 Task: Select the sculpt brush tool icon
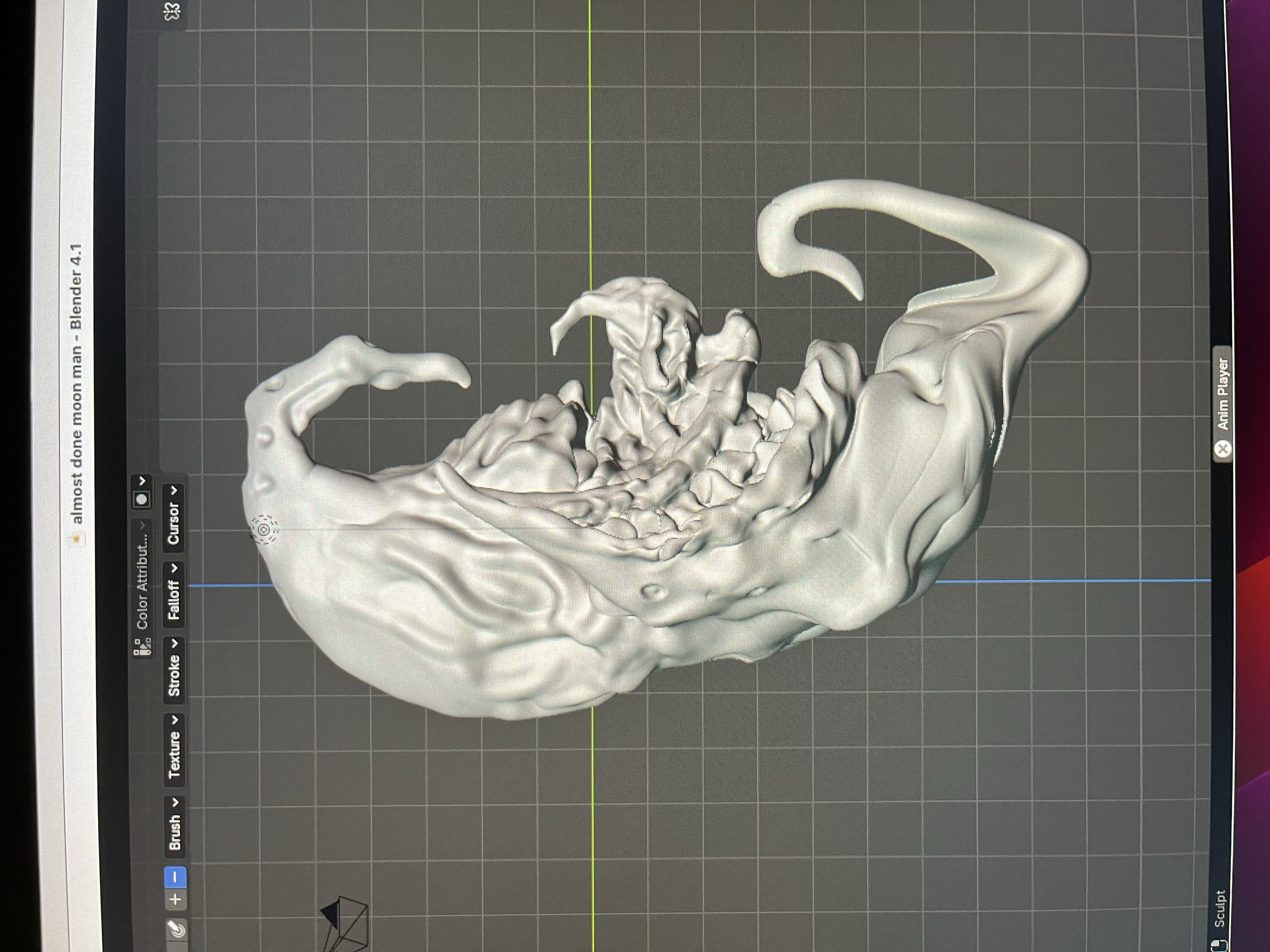tap(176, 930)
